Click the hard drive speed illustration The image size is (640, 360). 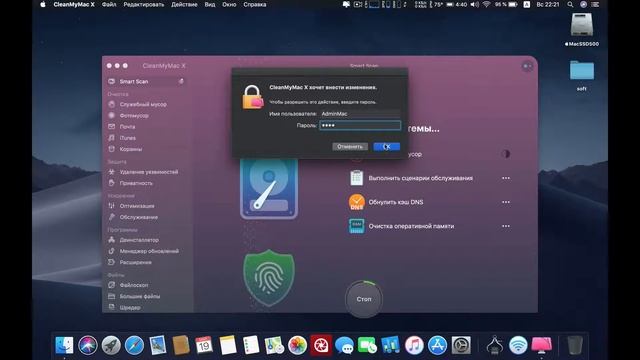[269, 189]
